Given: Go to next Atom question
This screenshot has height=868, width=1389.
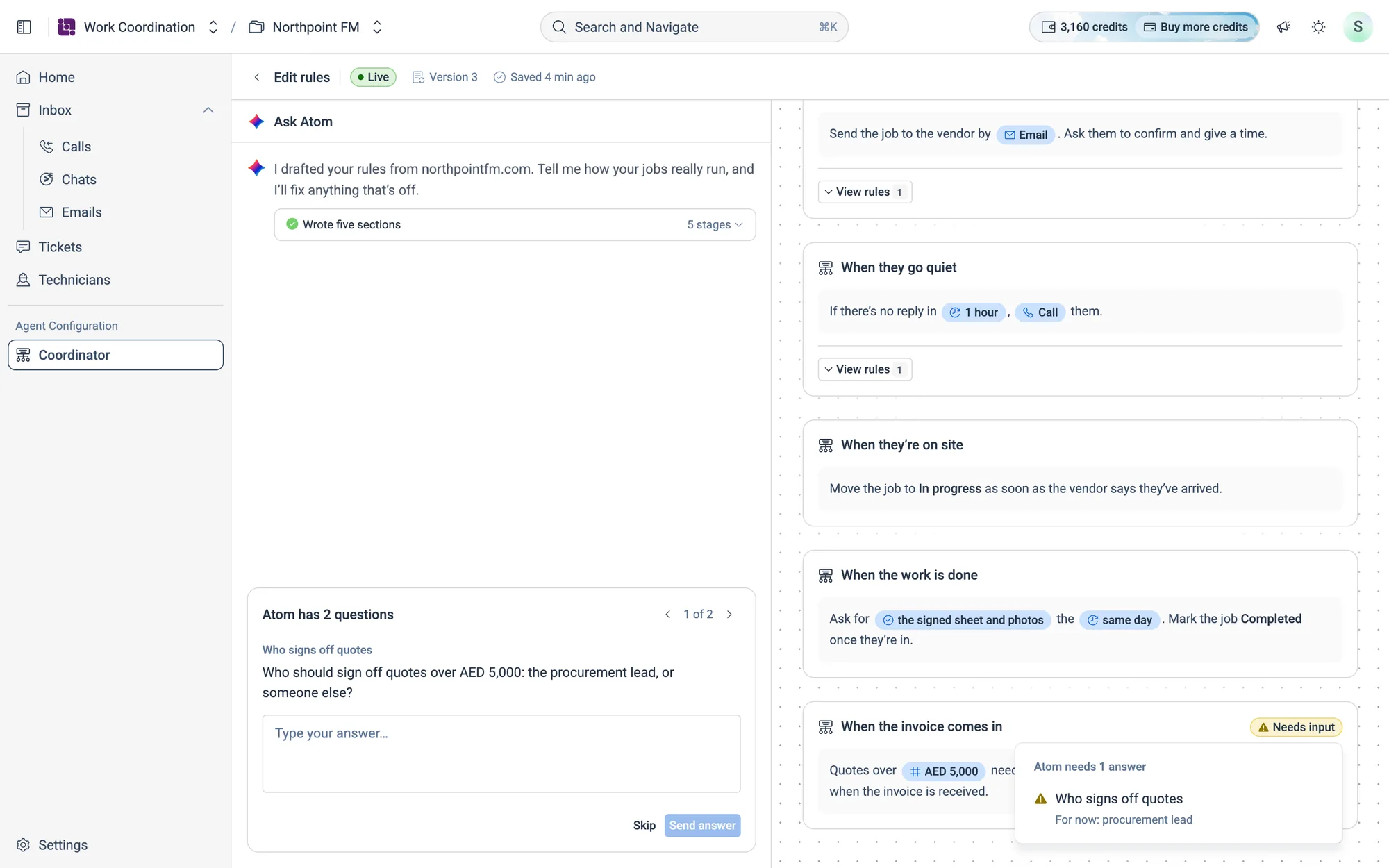Looking at the screenshot, I should [729, 615].
